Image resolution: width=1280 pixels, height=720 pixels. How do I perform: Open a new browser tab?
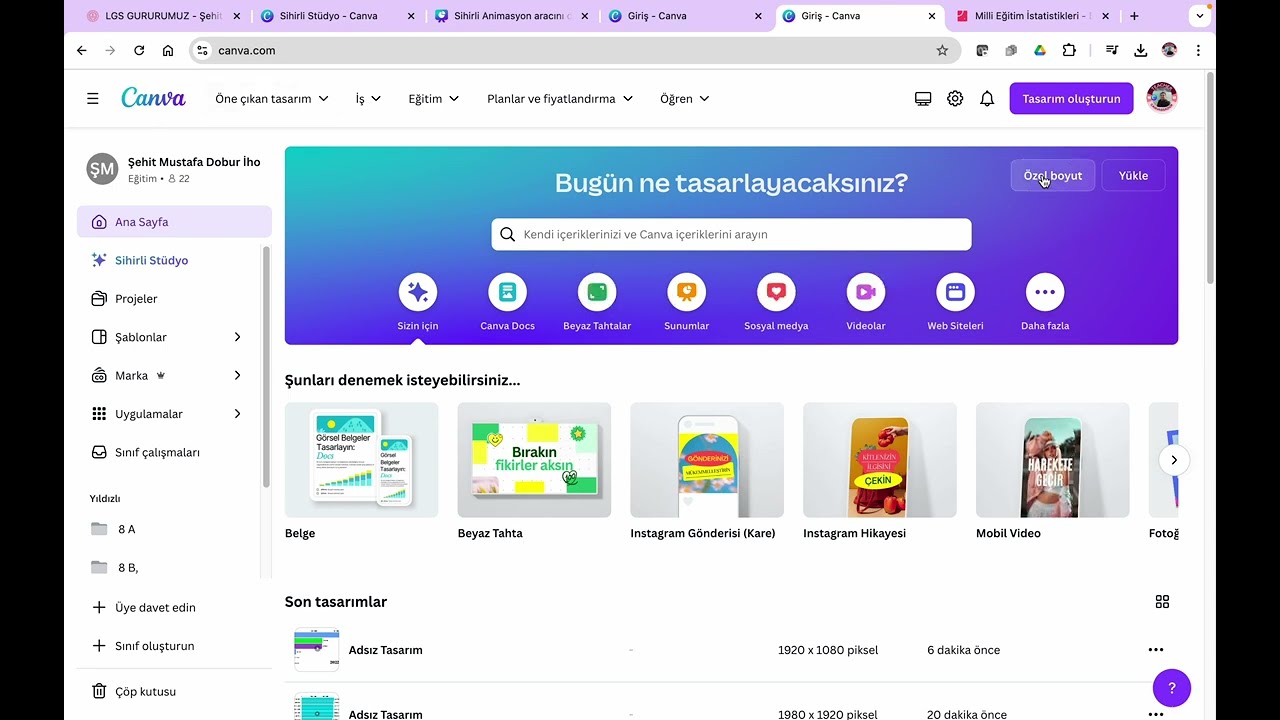click(1134, 16)
